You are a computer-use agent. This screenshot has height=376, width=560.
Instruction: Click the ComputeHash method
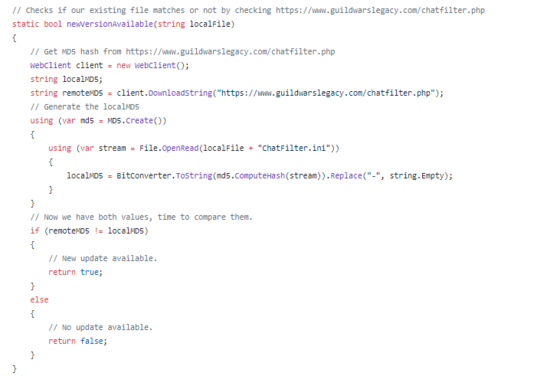[260, 176]
